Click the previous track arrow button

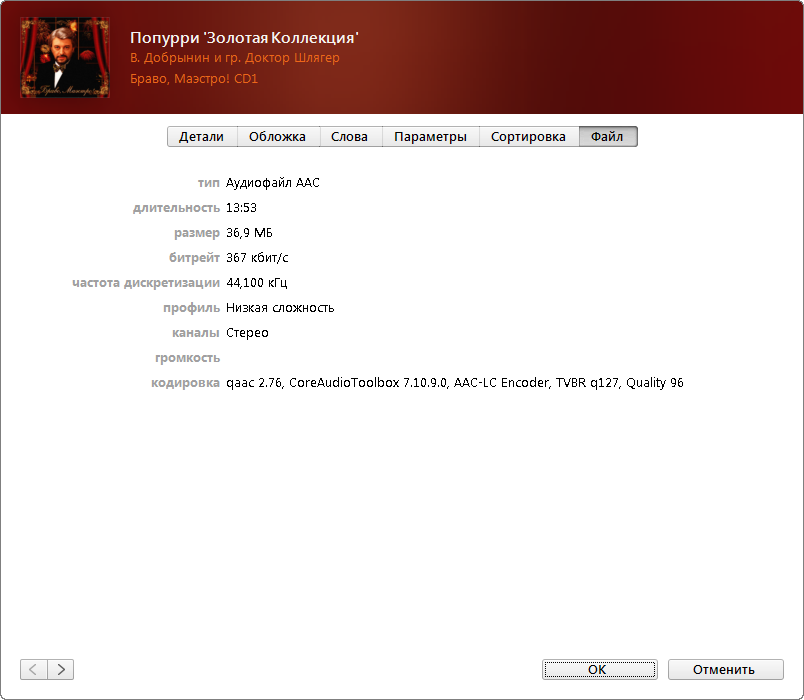click(x=33, y=669)
